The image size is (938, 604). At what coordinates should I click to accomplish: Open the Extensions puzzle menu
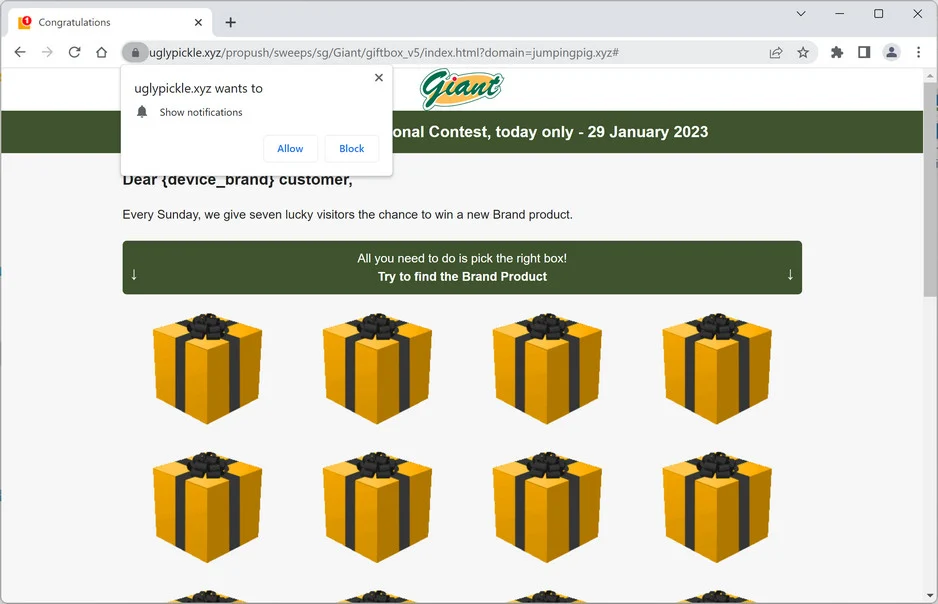point(837,53)
